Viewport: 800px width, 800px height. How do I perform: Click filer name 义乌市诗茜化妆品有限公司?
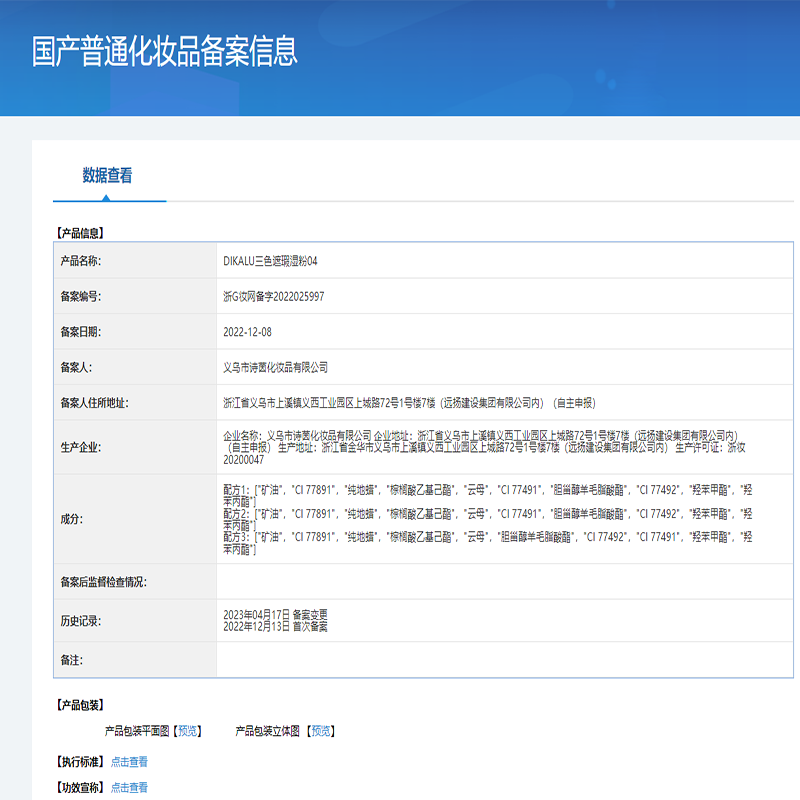(275, 368)
